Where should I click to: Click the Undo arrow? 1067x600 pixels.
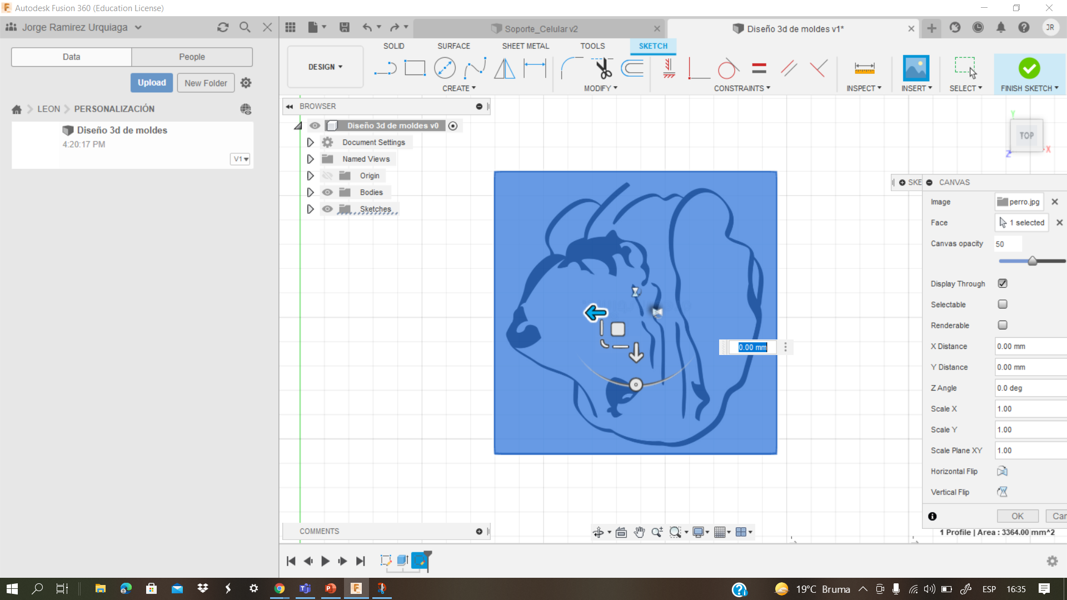coord(367,27)
